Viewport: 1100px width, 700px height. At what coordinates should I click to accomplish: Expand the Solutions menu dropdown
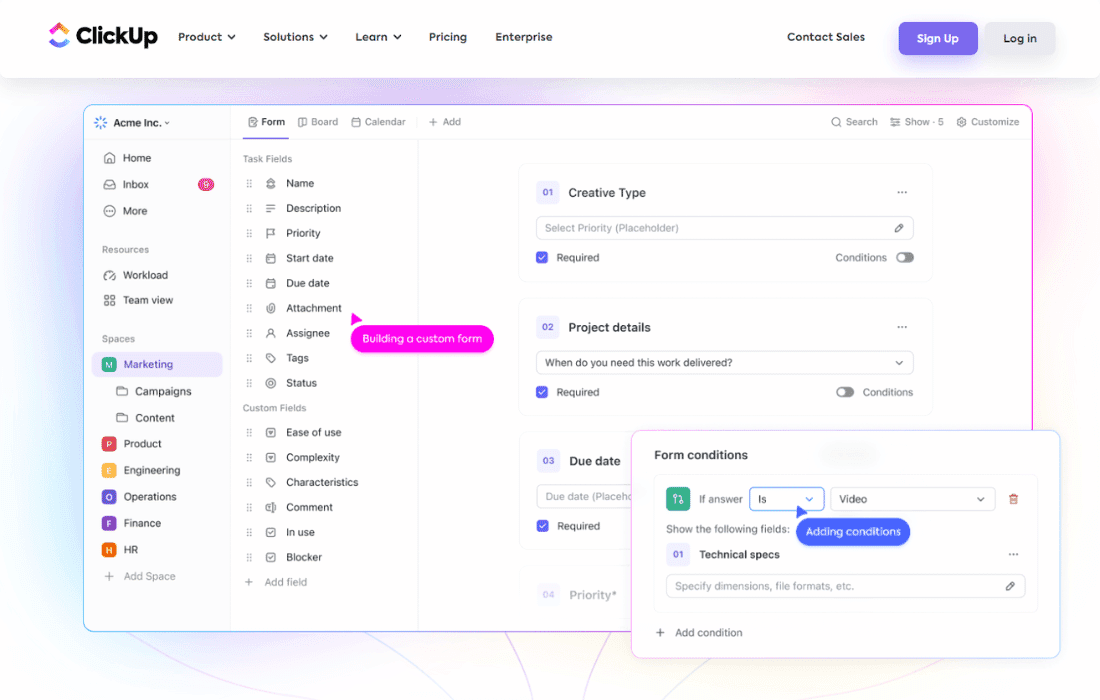coord(295,37)
